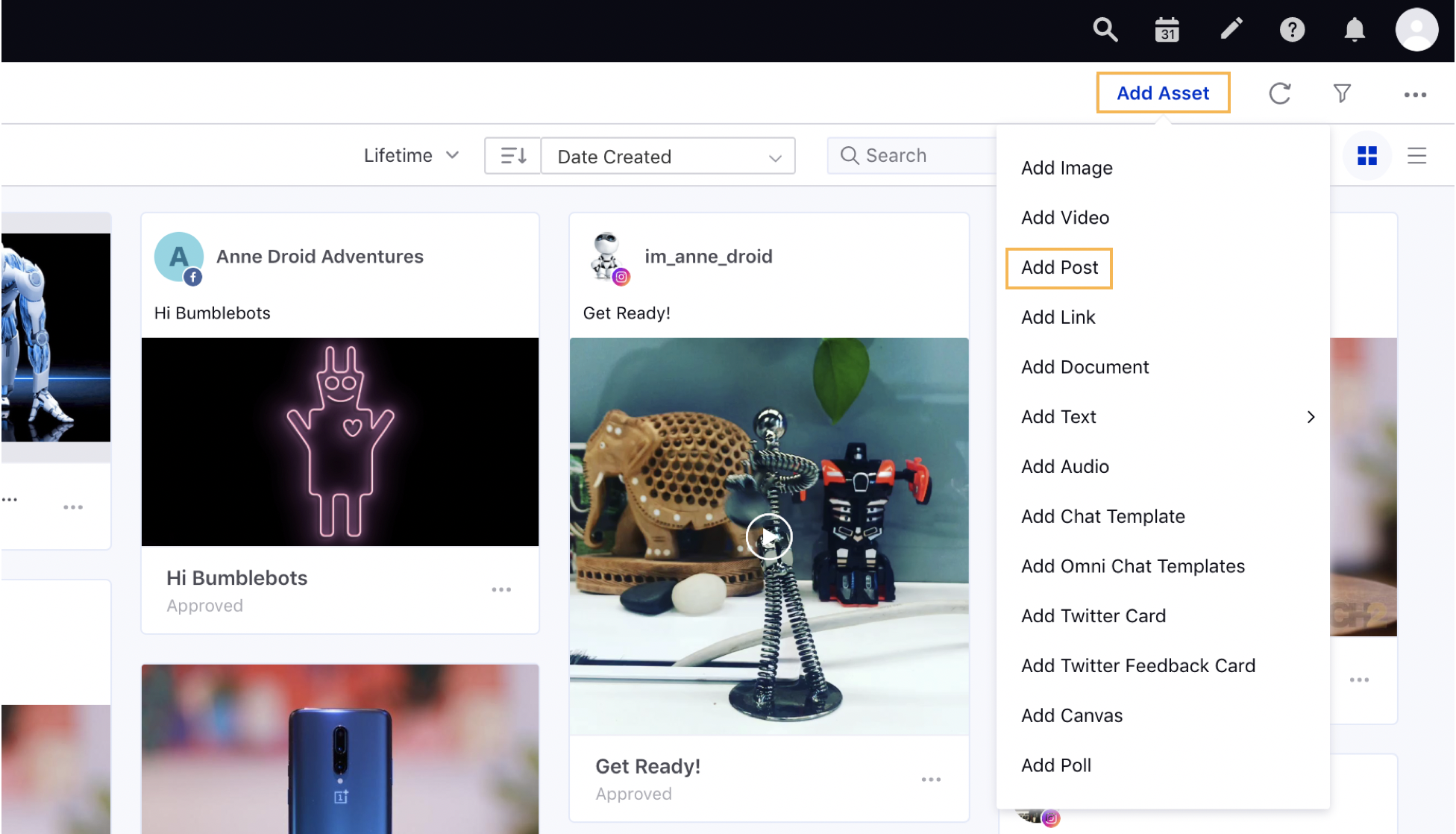Open the robot image at left edge

coord(56,337)
